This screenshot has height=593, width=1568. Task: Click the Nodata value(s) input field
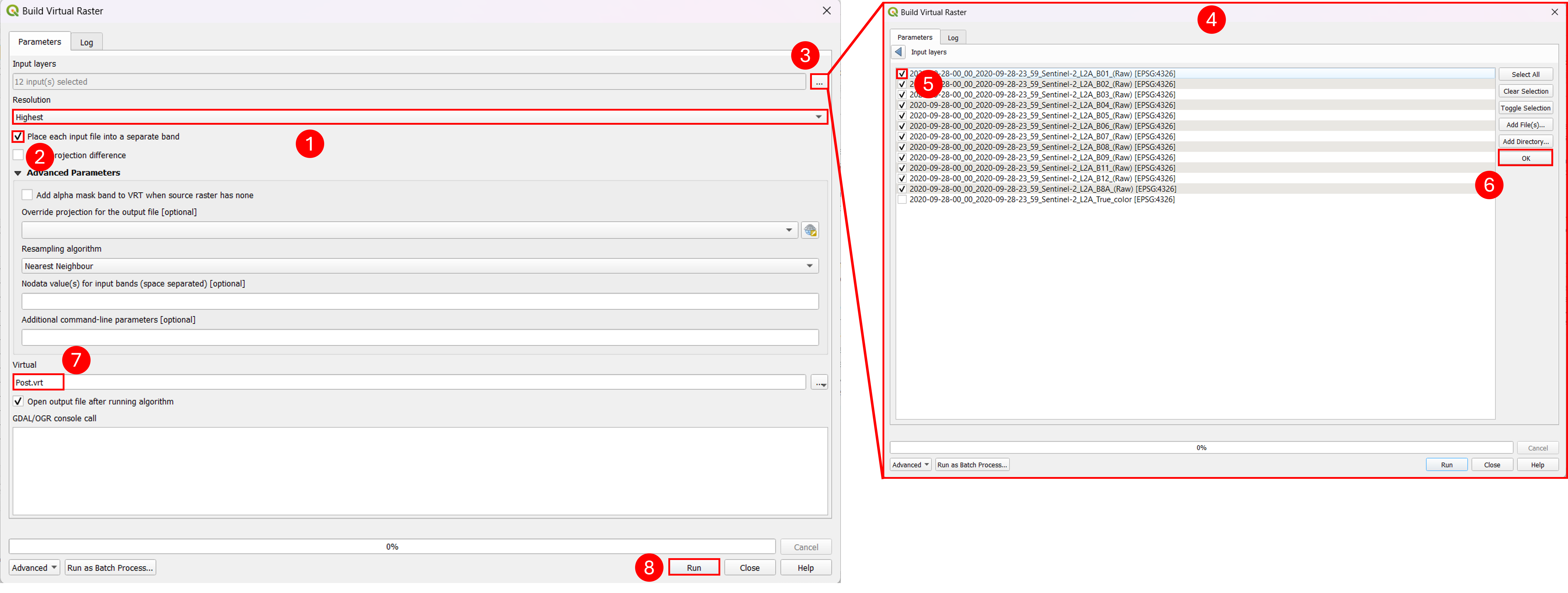tap(420, 301)
